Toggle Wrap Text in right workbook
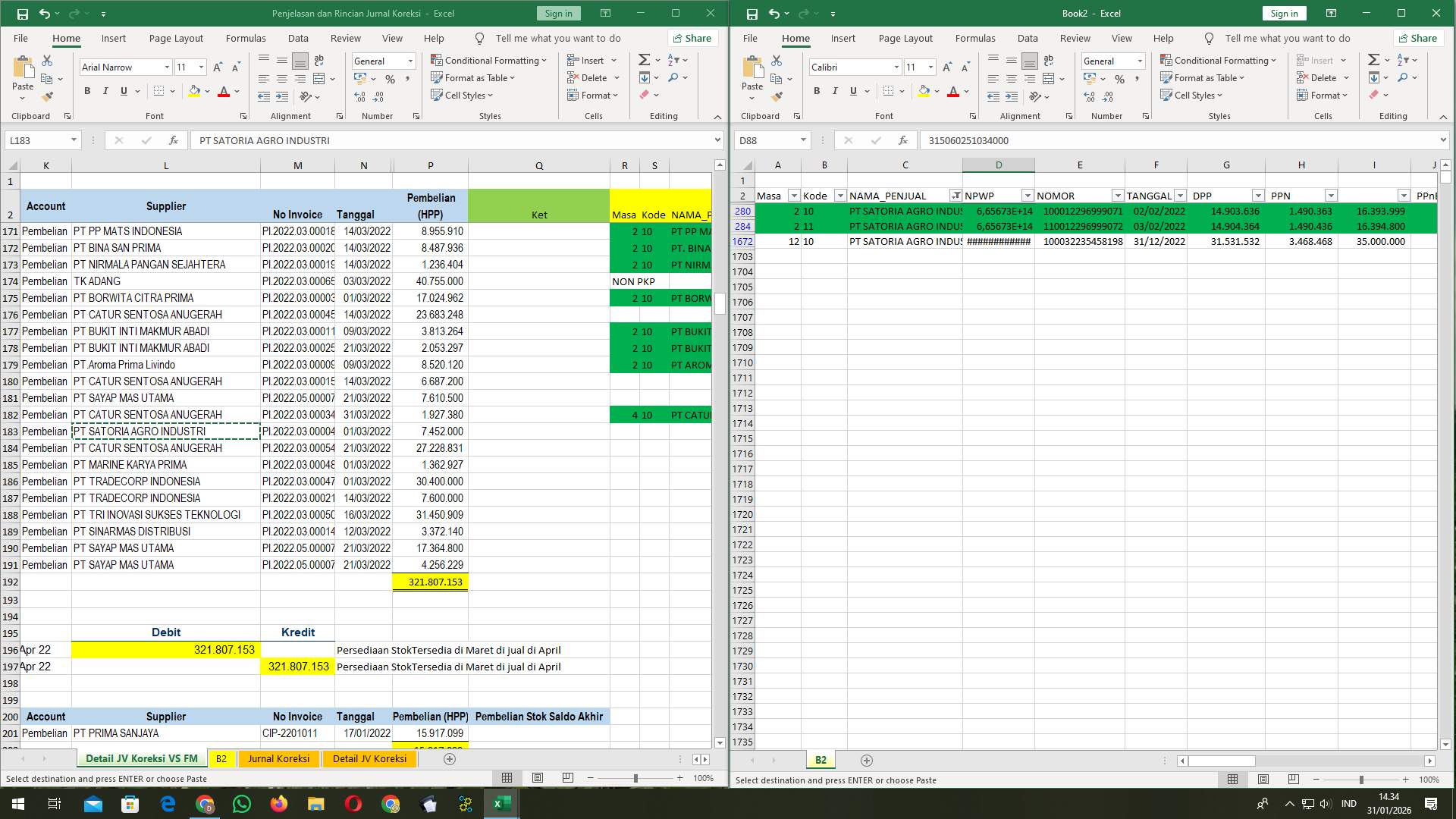The width and height of the screenshot is (1456, 819). coord(1049,61)
